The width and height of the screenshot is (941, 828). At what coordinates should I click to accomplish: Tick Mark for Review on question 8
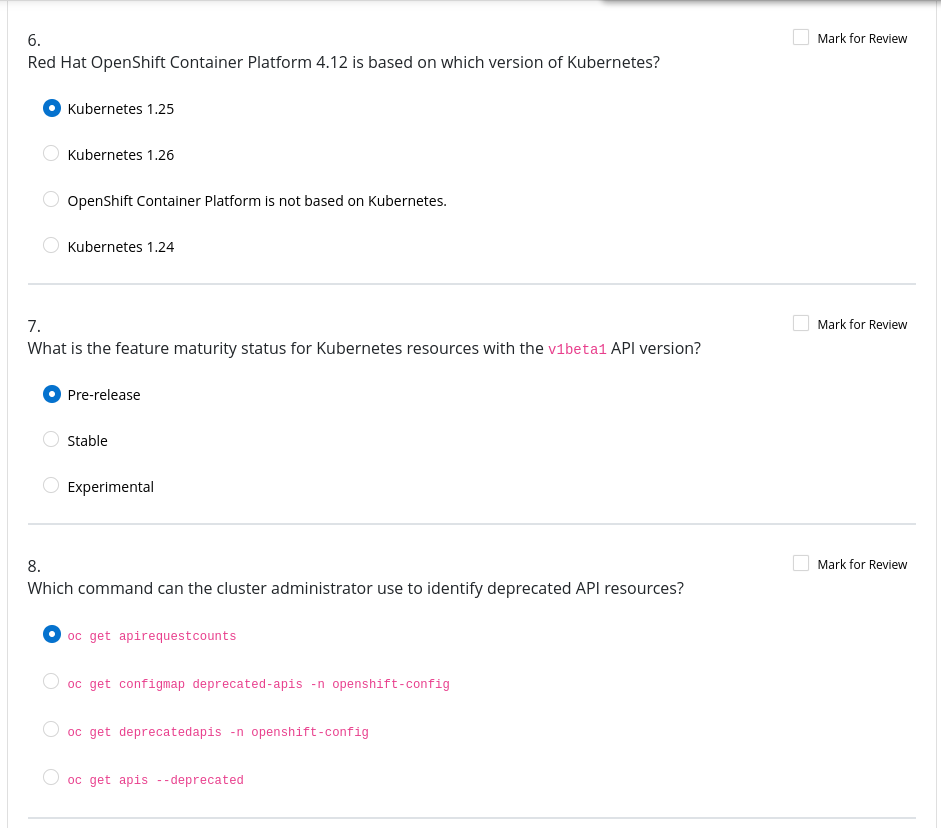(801, 564)
